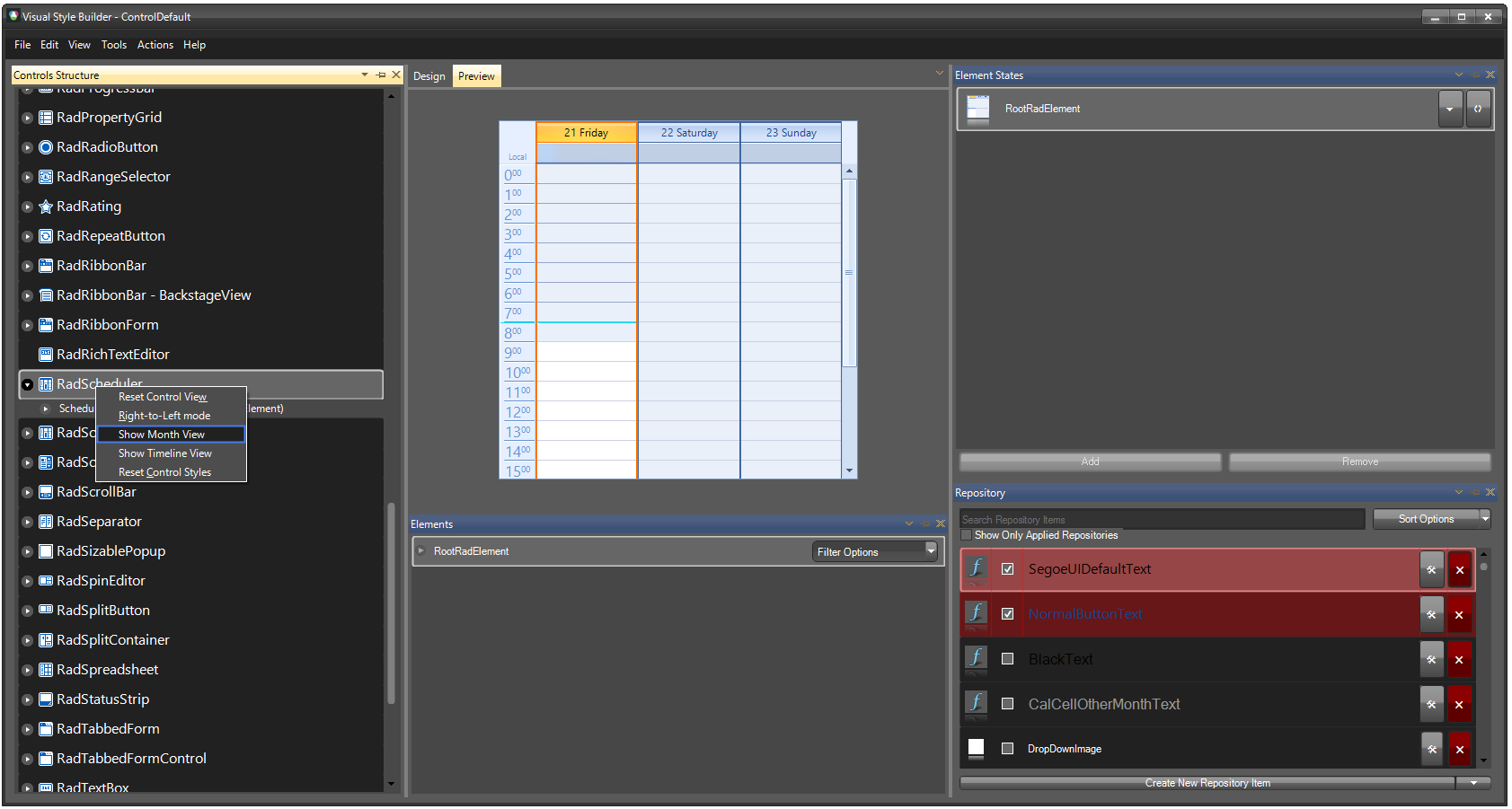Click the RadSeparator control icon
Screen dimensions: 1512x809
(46, 522)
